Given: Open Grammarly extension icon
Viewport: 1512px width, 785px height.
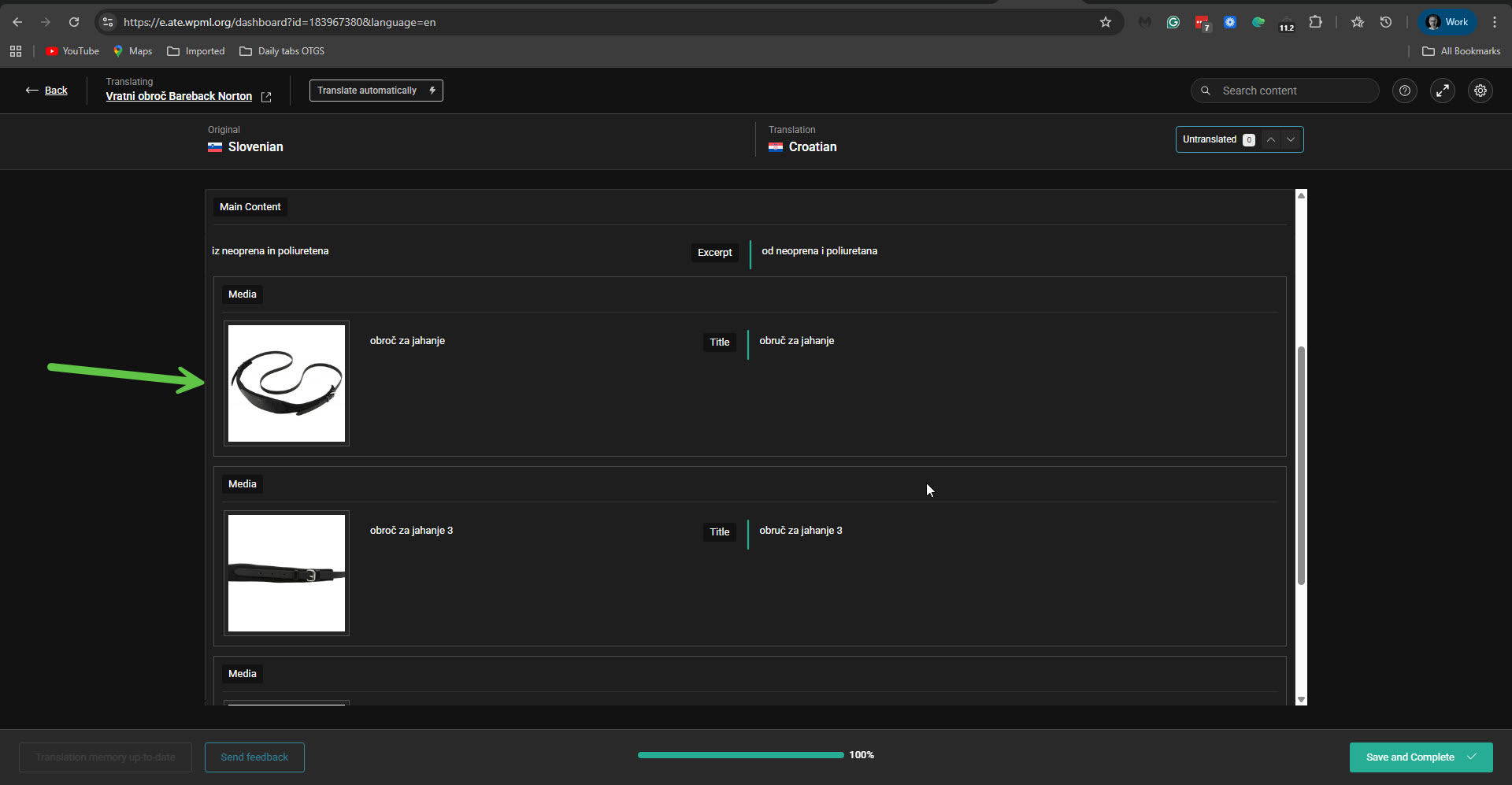Looking at the screenshot, I should pyautogui.click(x=1173, y=22).
